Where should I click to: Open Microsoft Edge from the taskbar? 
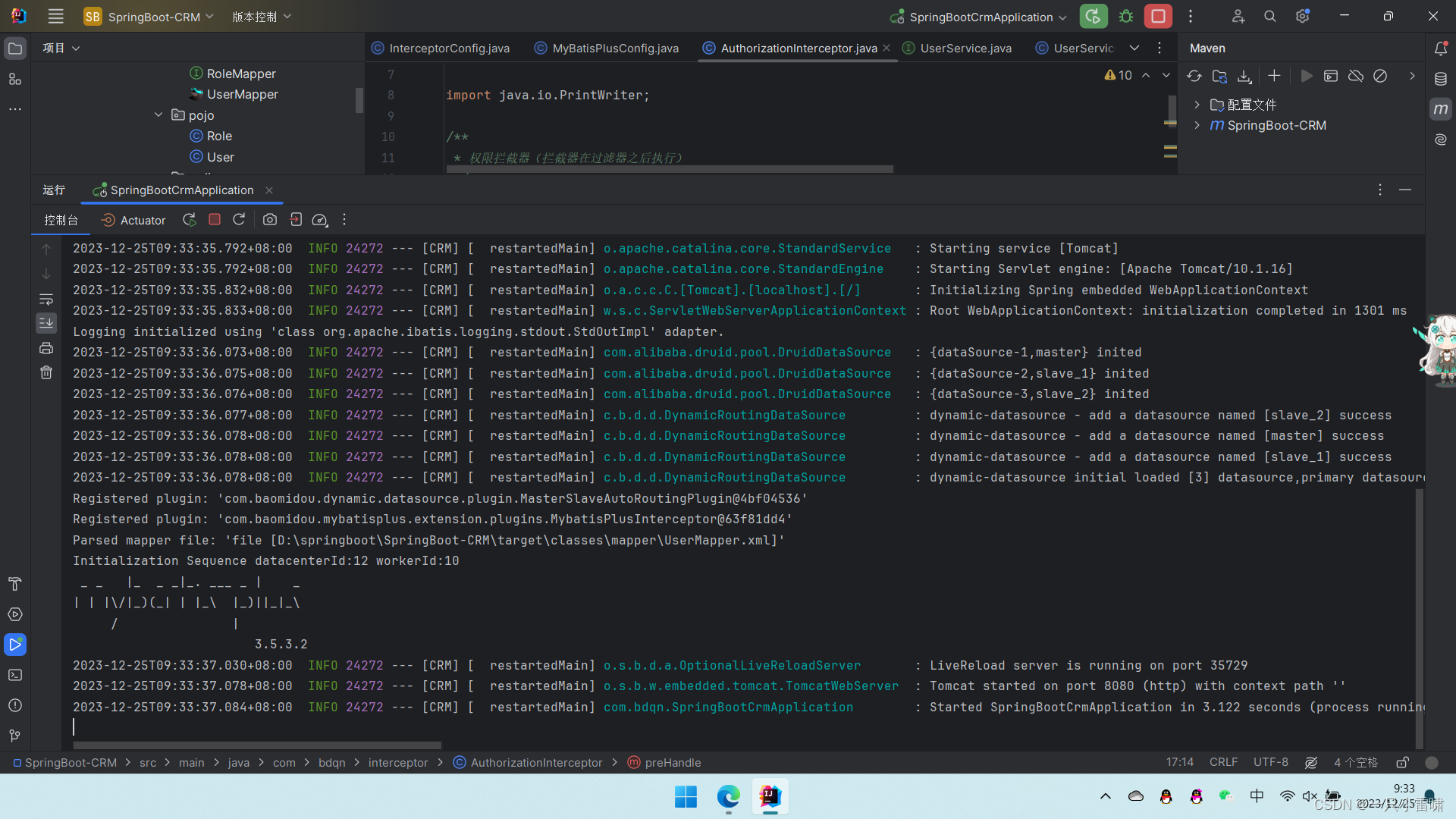[x=728, y=796]
